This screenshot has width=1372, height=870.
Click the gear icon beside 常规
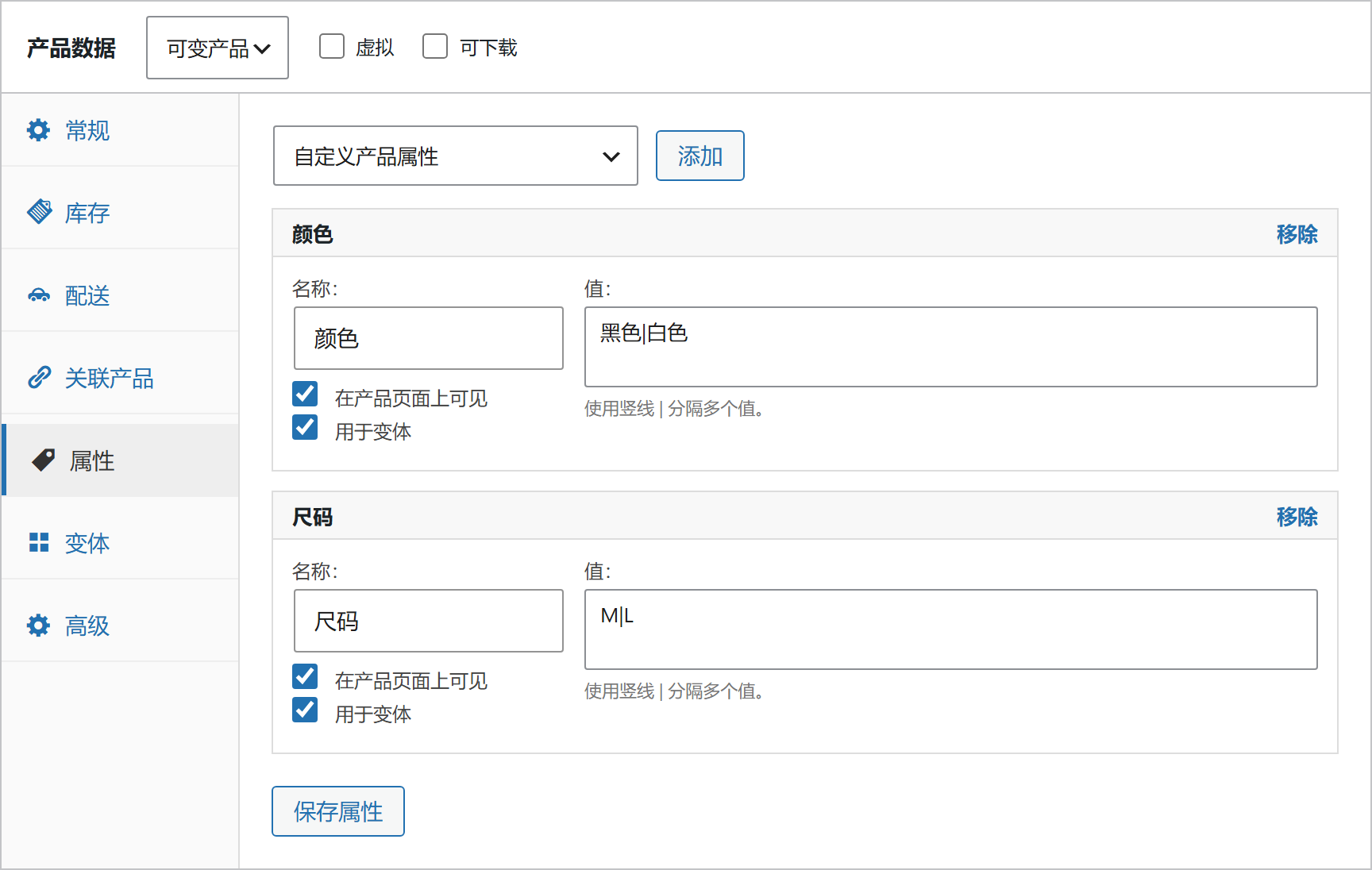click(38, 130)
